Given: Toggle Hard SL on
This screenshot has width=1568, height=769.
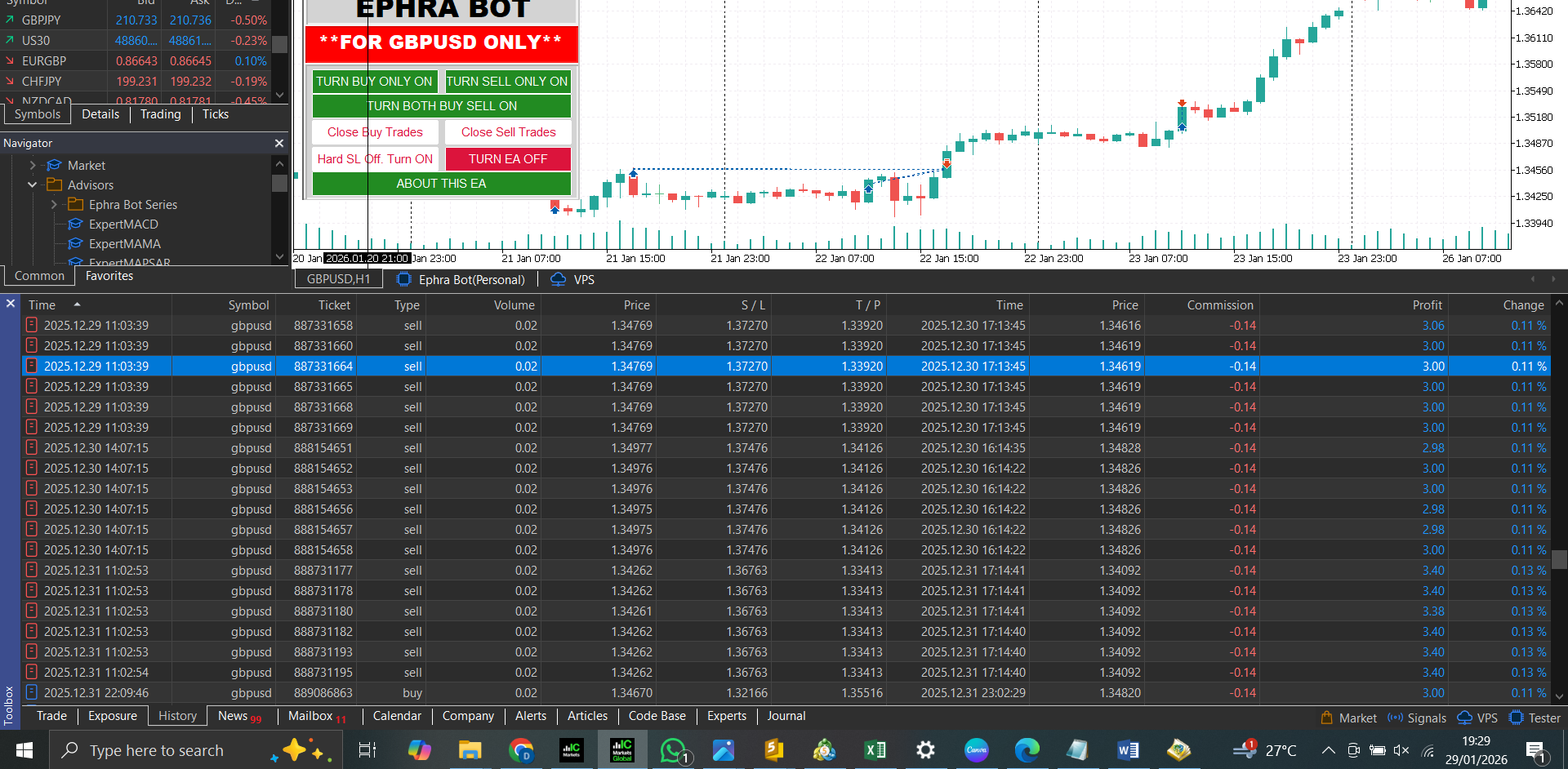Looking at the screenshot, I should click(x=375, y=158).
